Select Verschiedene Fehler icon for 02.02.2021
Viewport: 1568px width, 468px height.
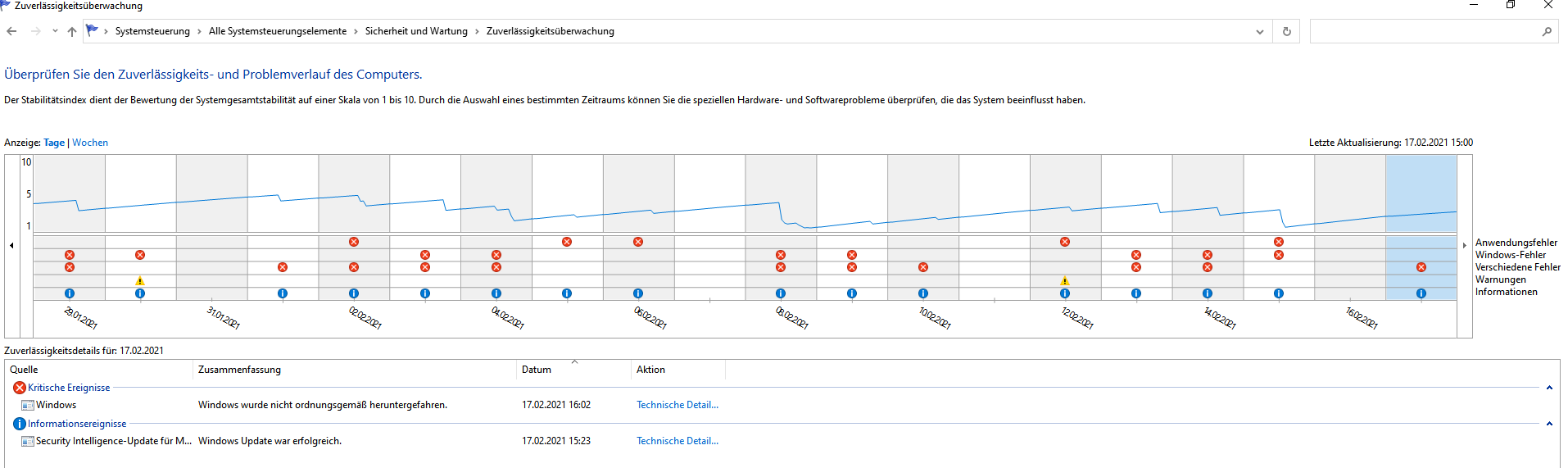[x=354, y=267]
